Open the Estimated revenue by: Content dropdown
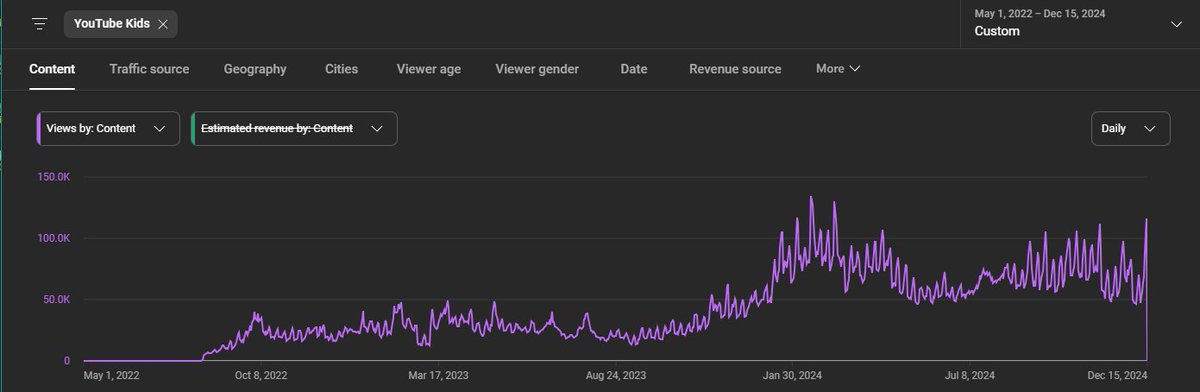1200x392 pixels. coord(294,128)
